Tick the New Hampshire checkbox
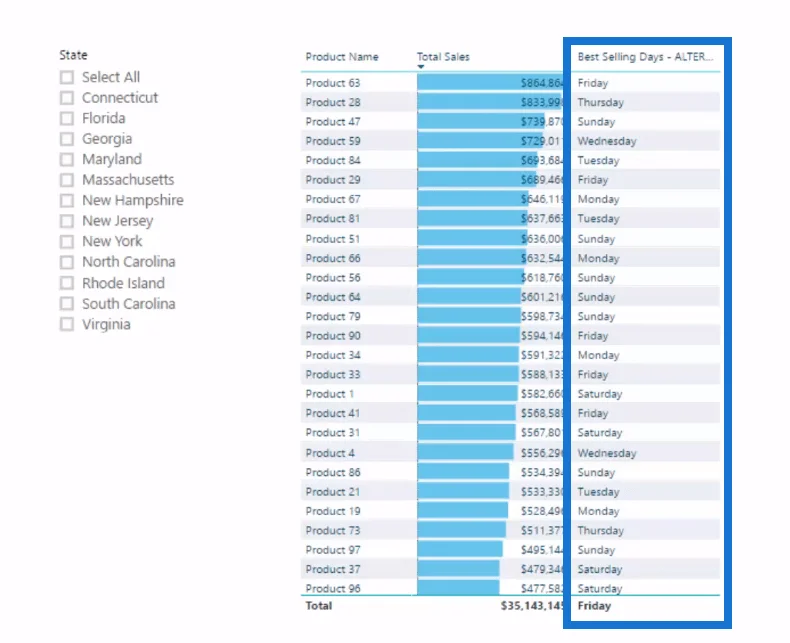The image size is (790, 643). pyautogui.click(x=67, y=201)
